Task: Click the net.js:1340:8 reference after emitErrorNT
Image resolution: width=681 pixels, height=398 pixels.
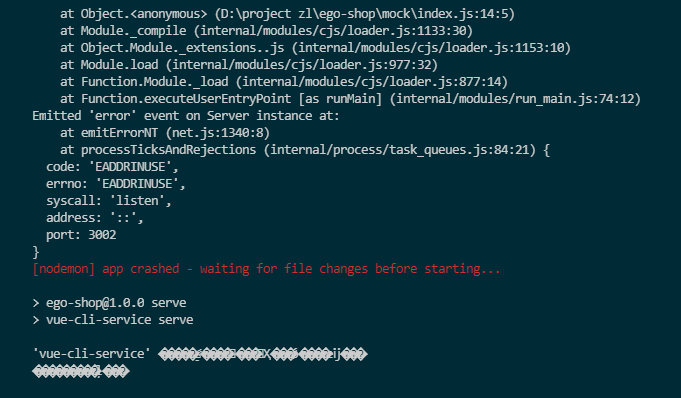Action: pos(218,133)
